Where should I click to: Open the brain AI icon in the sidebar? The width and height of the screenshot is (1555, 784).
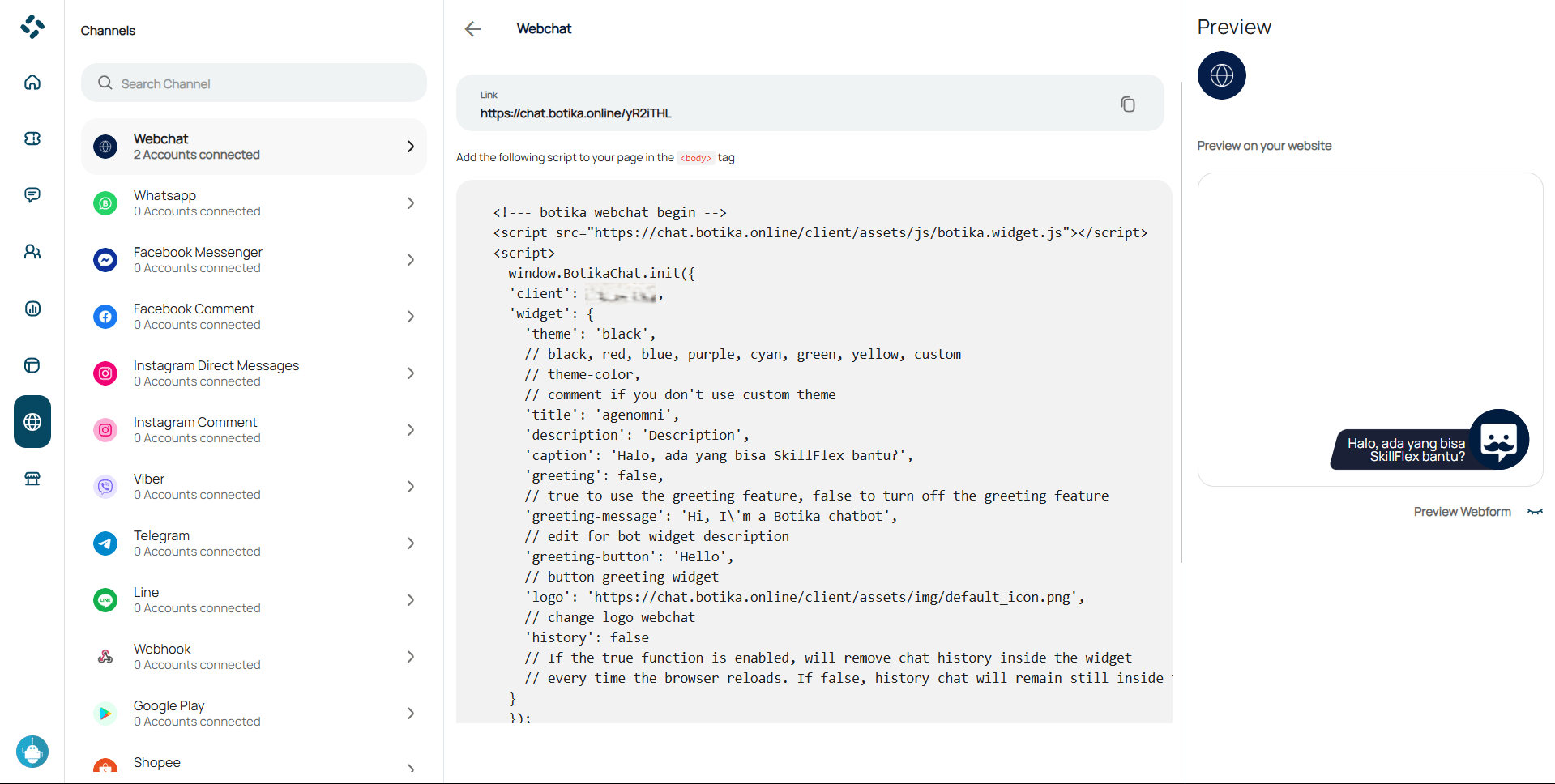tap(32, 138)
